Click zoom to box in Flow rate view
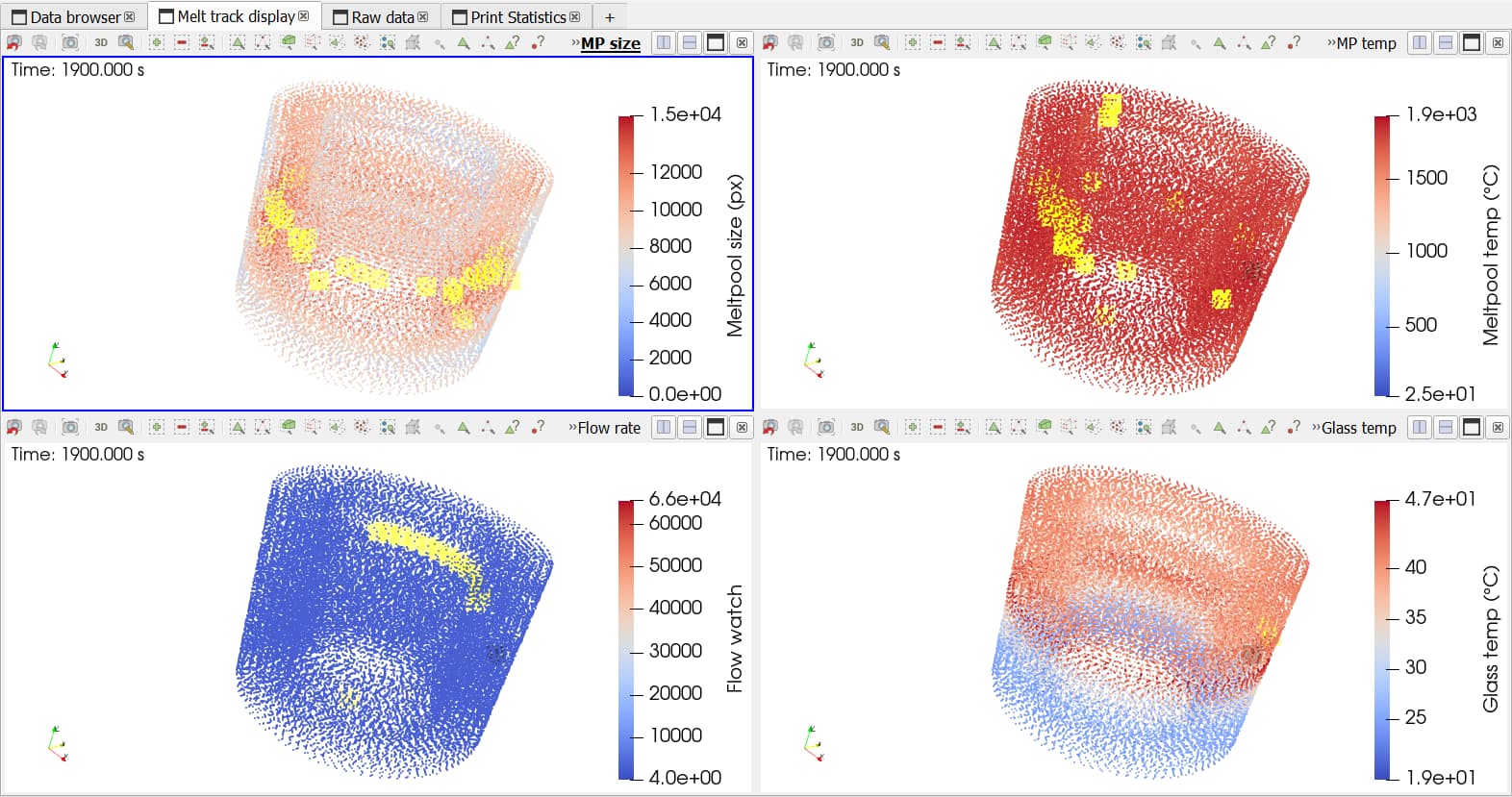The height and width of the screenshot is (797, 1512). [x=126, y=427]
